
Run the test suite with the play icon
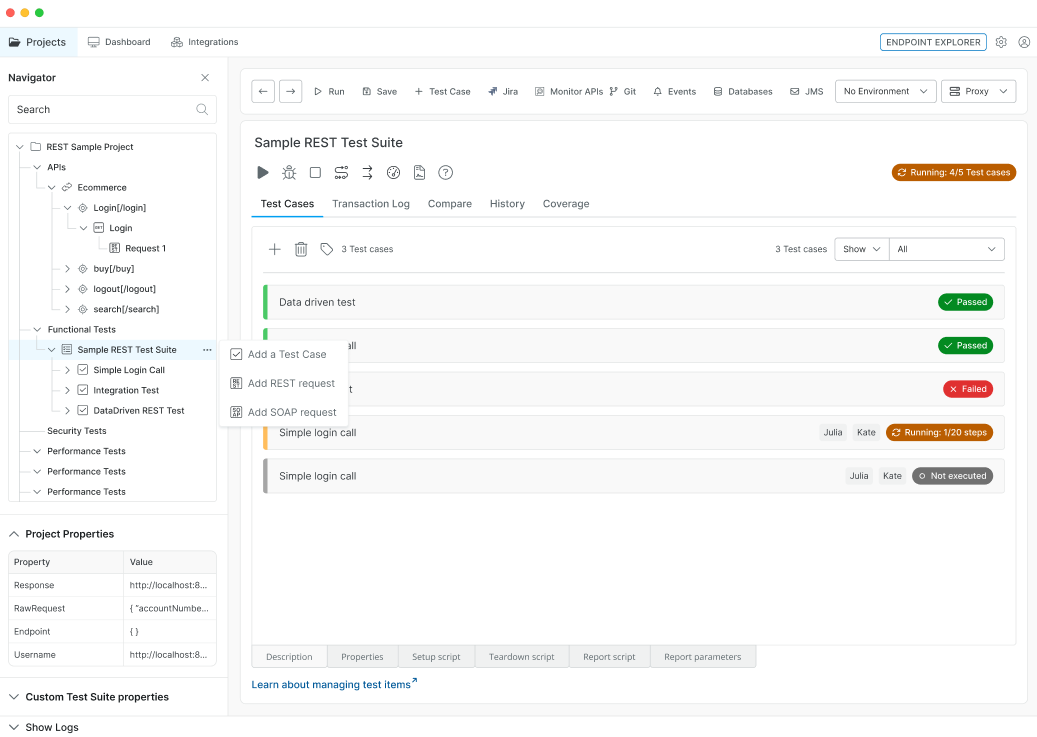pyautogui.click(x=263, y=172)
